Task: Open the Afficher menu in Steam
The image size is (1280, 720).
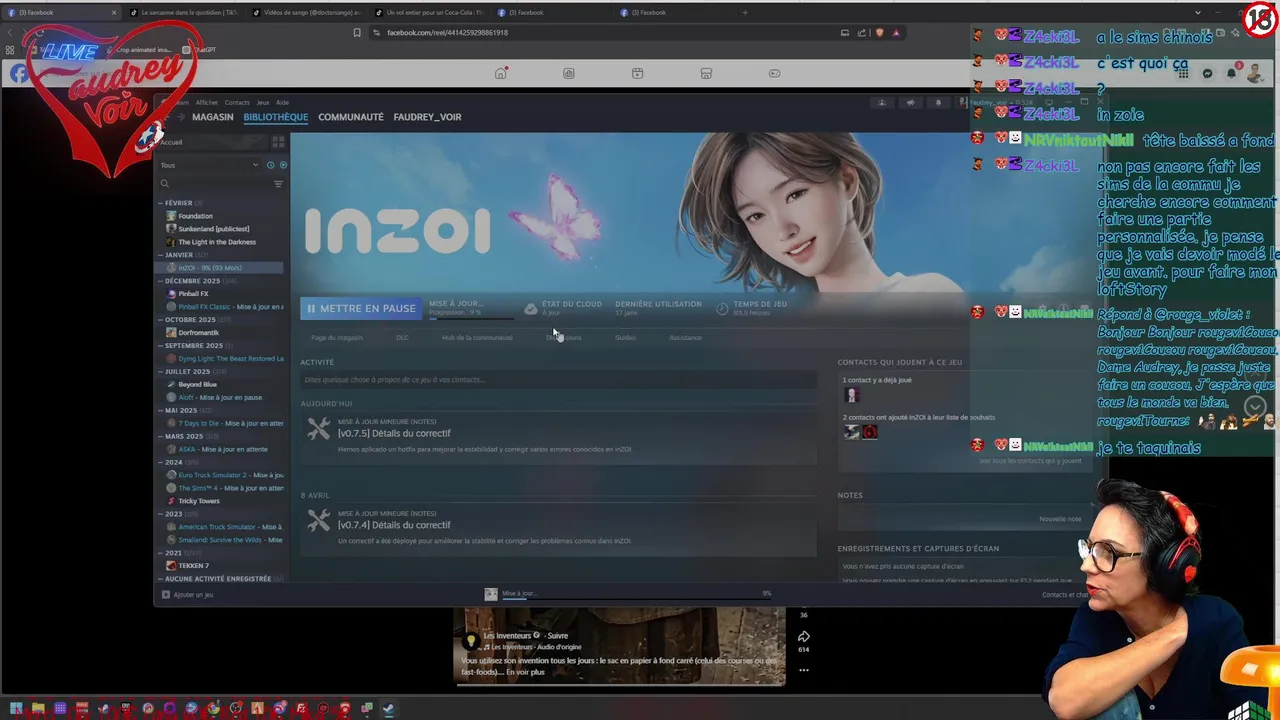Action: click(x=206, y=102)
